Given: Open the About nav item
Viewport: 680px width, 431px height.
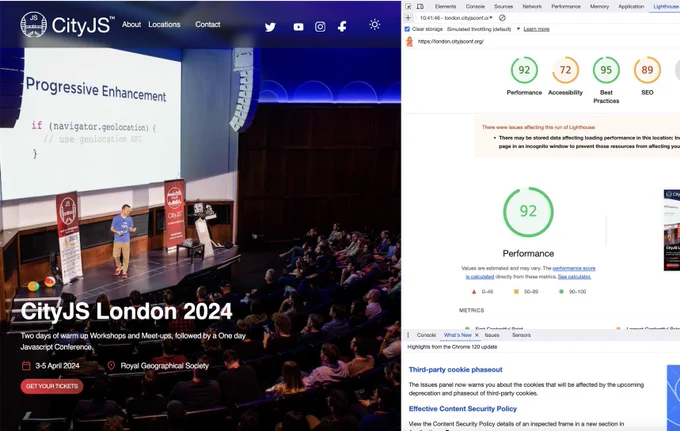Looking at the screenshot, I should pos(131,25).
